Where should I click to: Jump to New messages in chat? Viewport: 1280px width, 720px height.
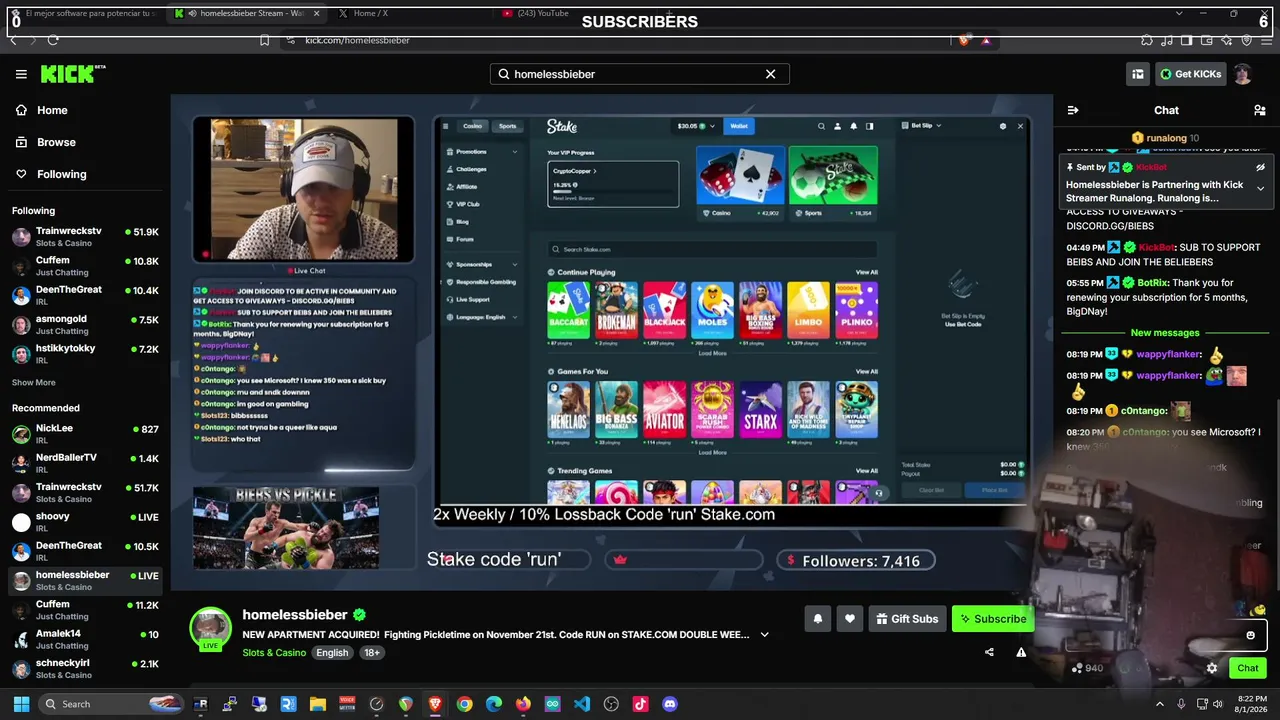(1165, 333)
